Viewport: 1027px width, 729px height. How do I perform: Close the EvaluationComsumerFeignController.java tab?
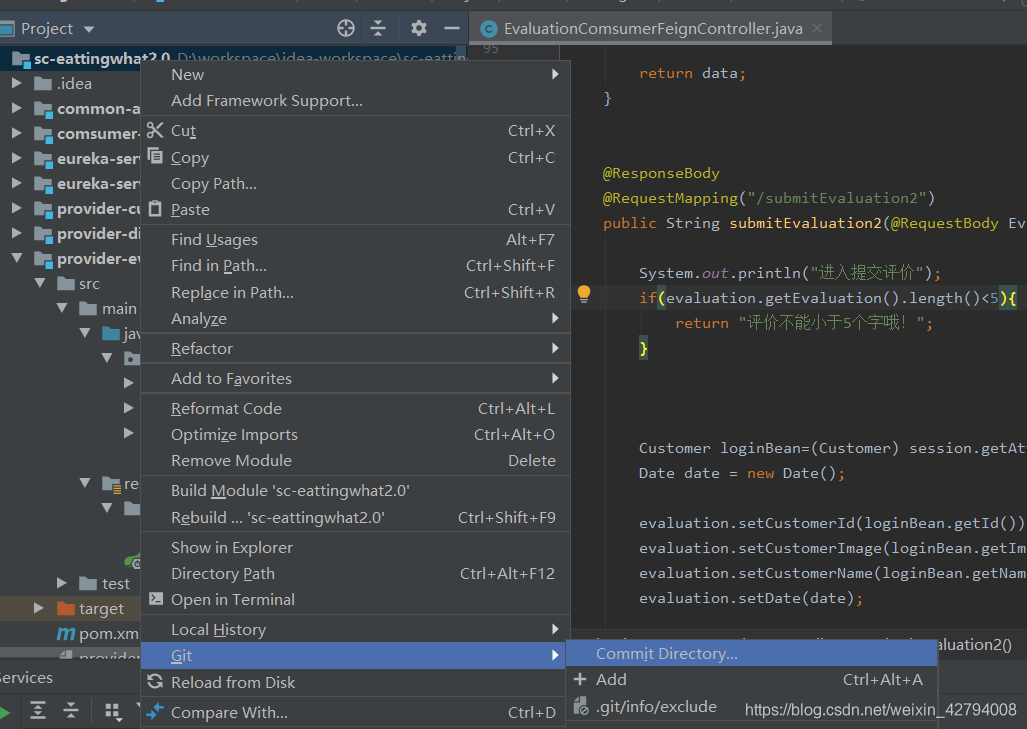pyautogui.click(x=817, y=28)
